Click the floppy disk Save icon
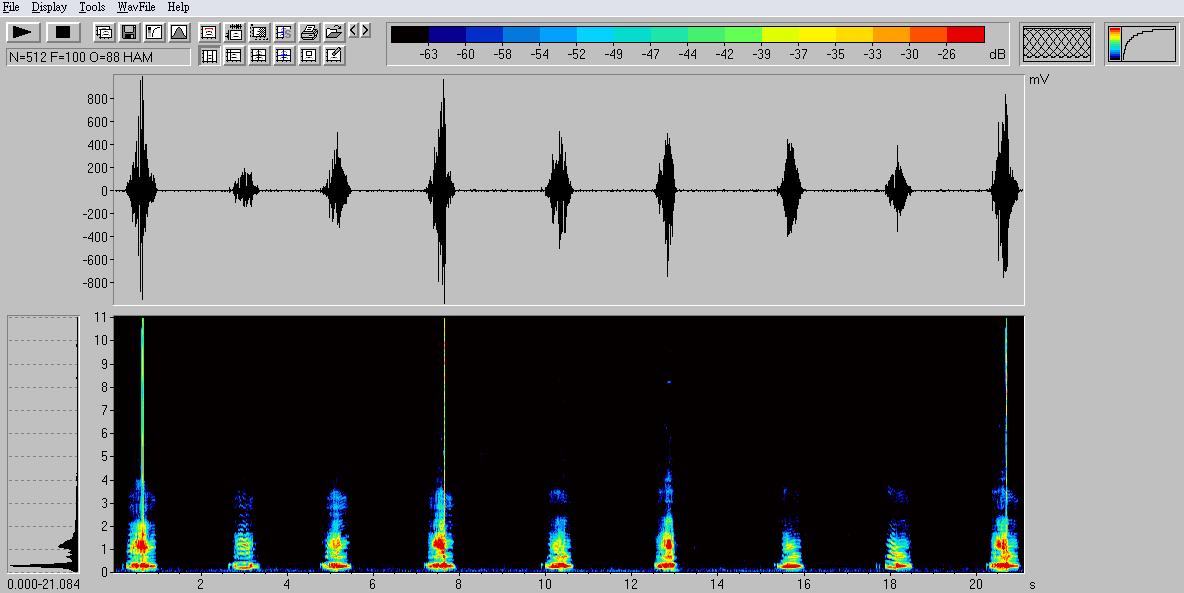The width and height of the screenshot is (1184, 593). [129, 32]
